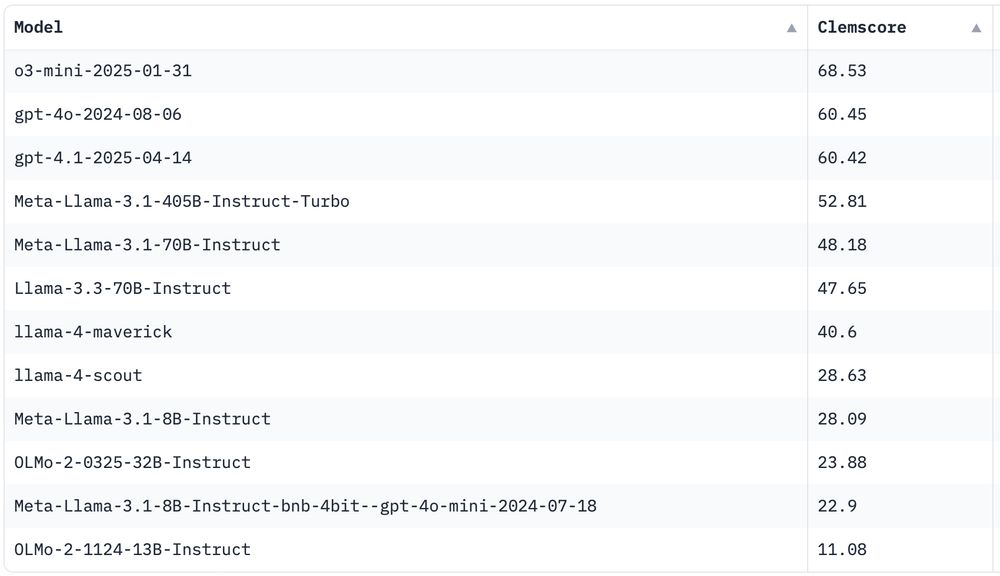This screenshot has width=1000, height=576.
Task: Click the score value 48.18
Action: (842, 245)
